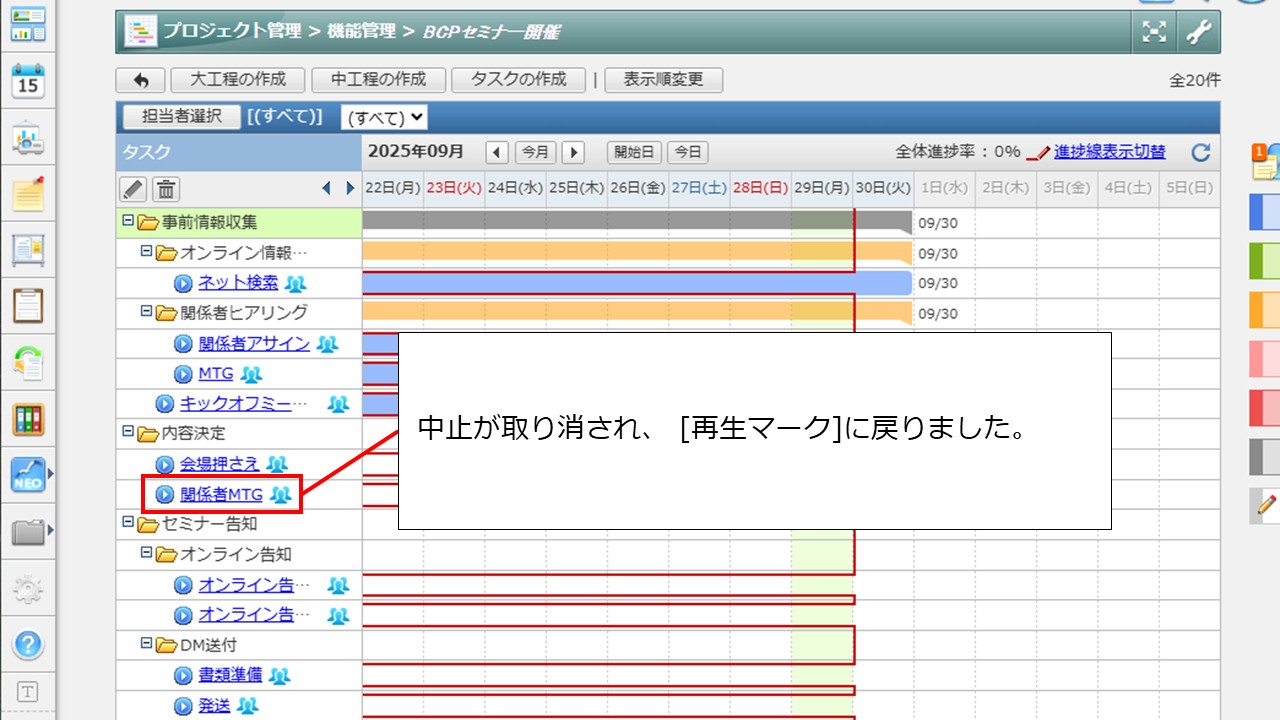Click 機能管理 in the breadcrumb

pos(361,31)
